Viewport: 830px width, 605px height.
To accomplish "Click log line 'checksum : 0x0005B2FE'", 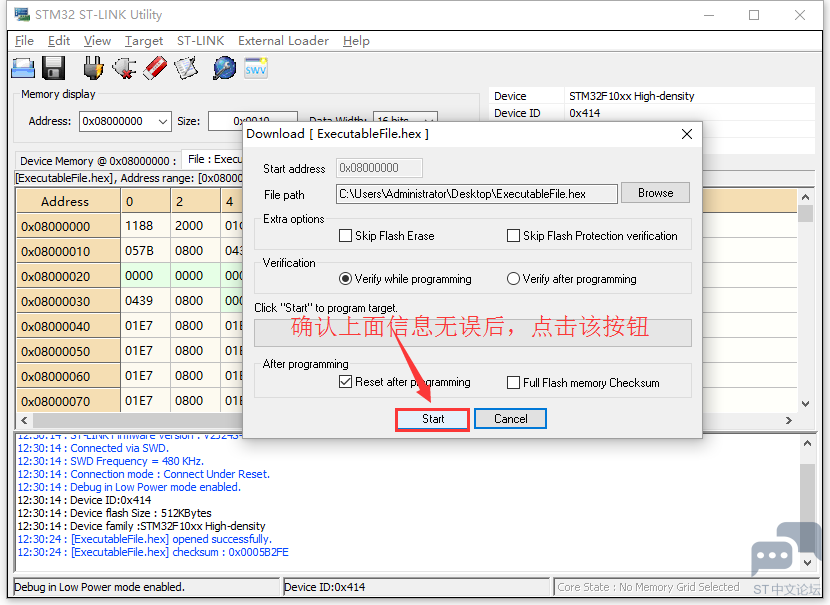I will coord(153,553).
